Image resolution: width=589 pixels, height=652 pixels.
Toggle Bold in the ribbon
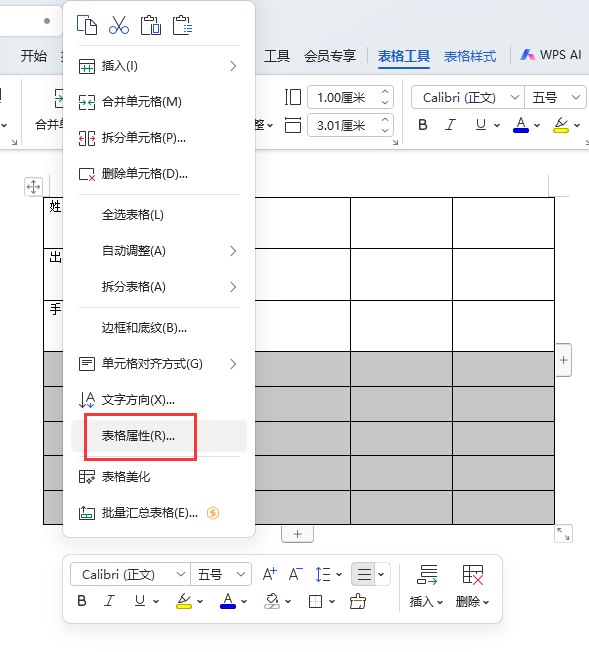pos(423,125)
